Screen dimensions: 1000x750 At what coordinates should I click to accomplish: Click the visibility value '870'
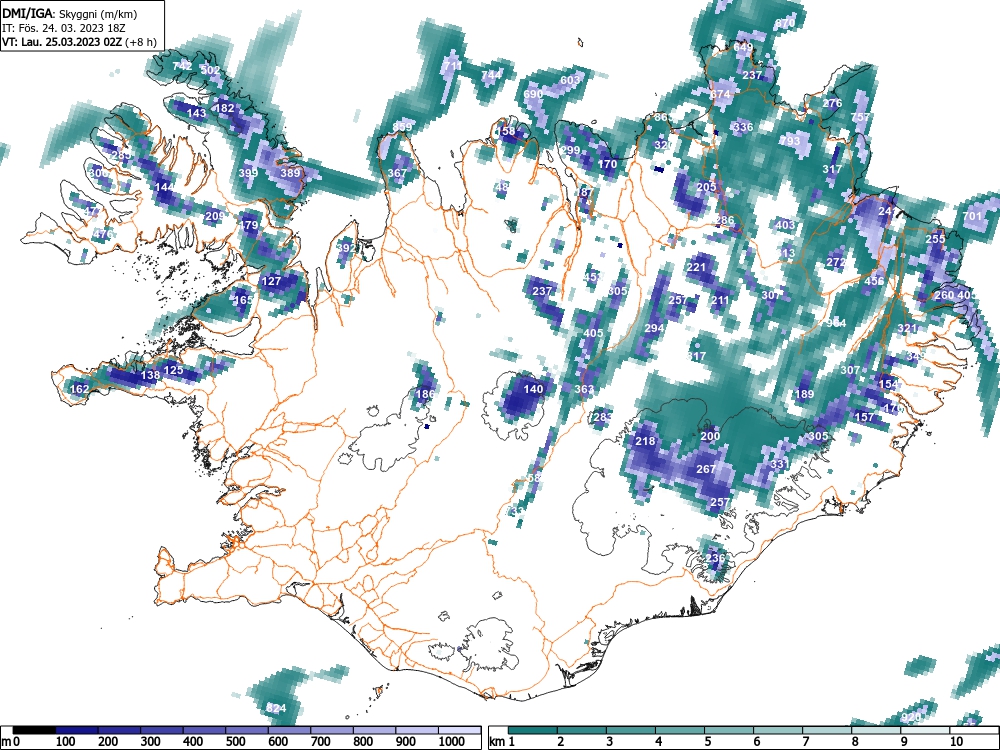click(x=785, y=24)
